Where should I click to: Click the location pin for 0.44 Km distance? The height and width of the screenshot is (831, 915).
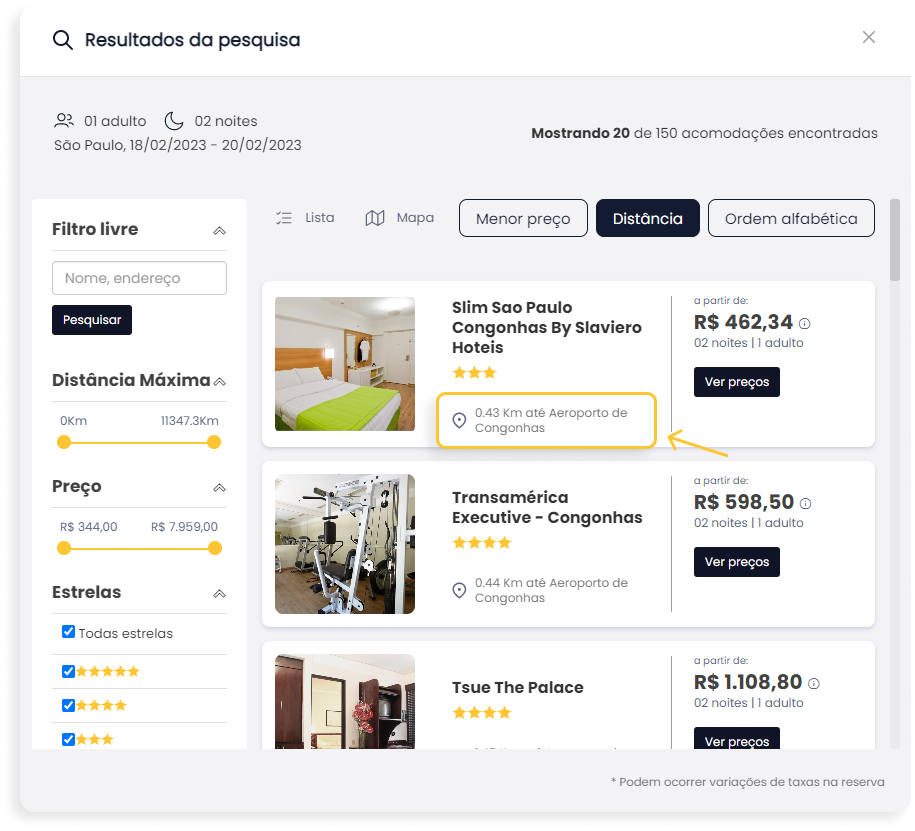click(459, 590)
